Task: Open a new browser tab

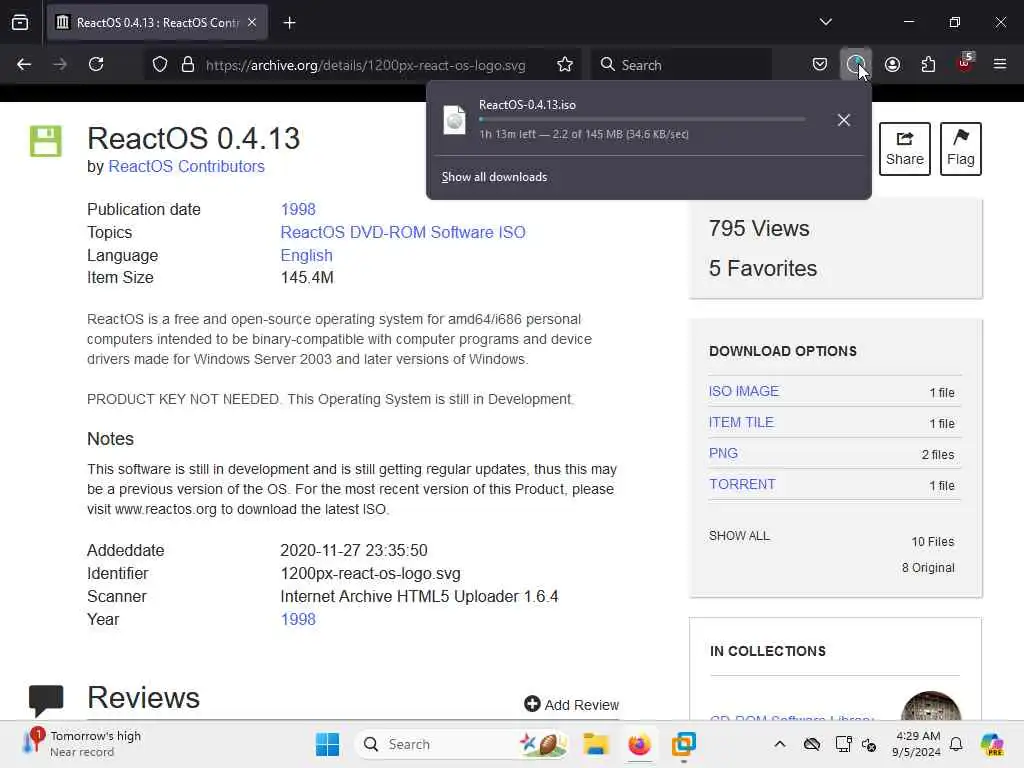Action: [289, 23]
